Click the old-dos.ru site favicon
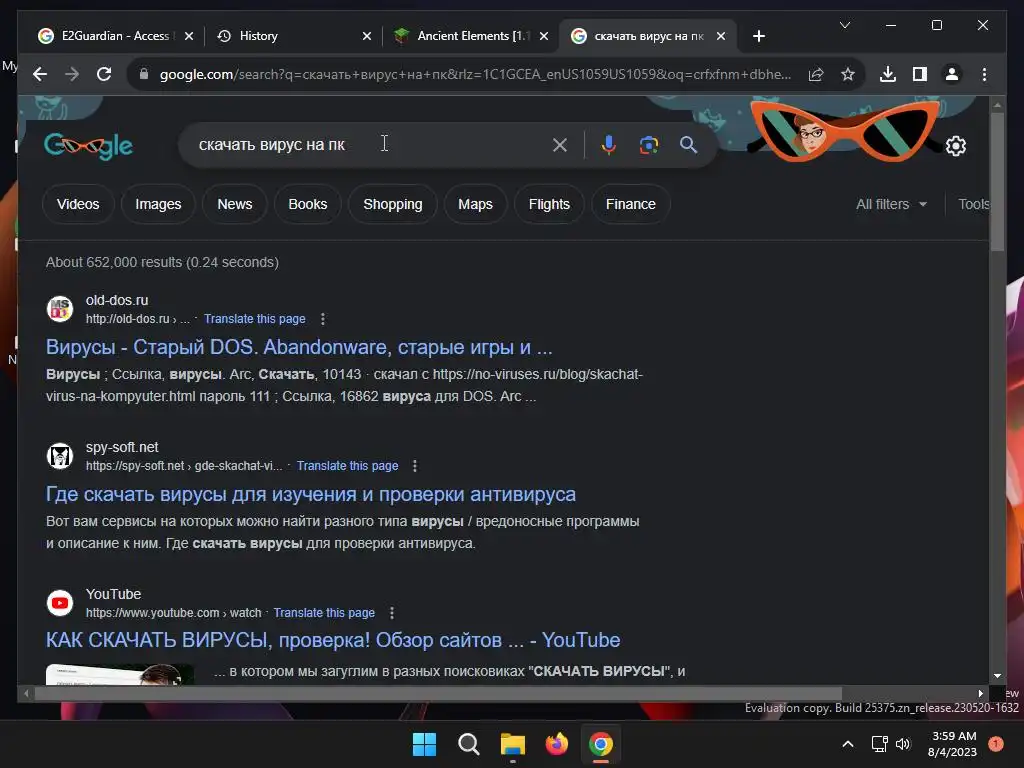The height and width of the screenshot is (768, 1024). click(60, 309)
